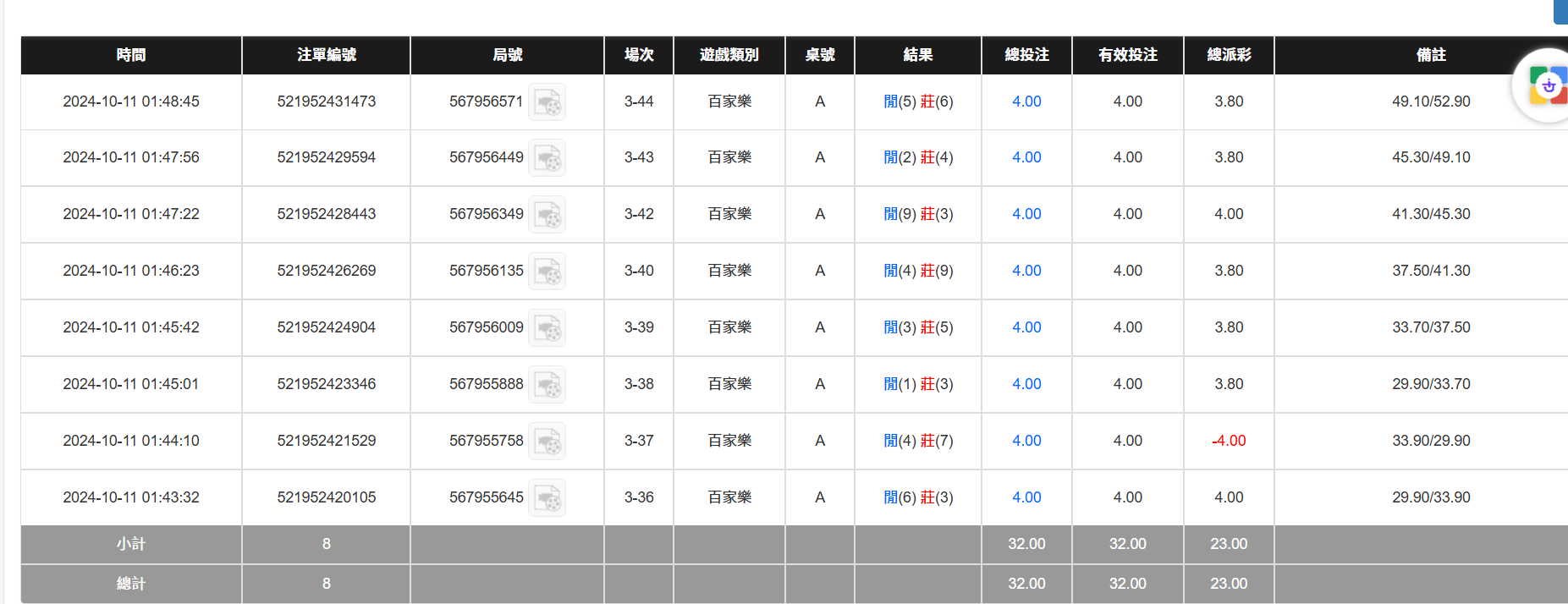Open video replay icon for round 567956135

tap(547, 272)
